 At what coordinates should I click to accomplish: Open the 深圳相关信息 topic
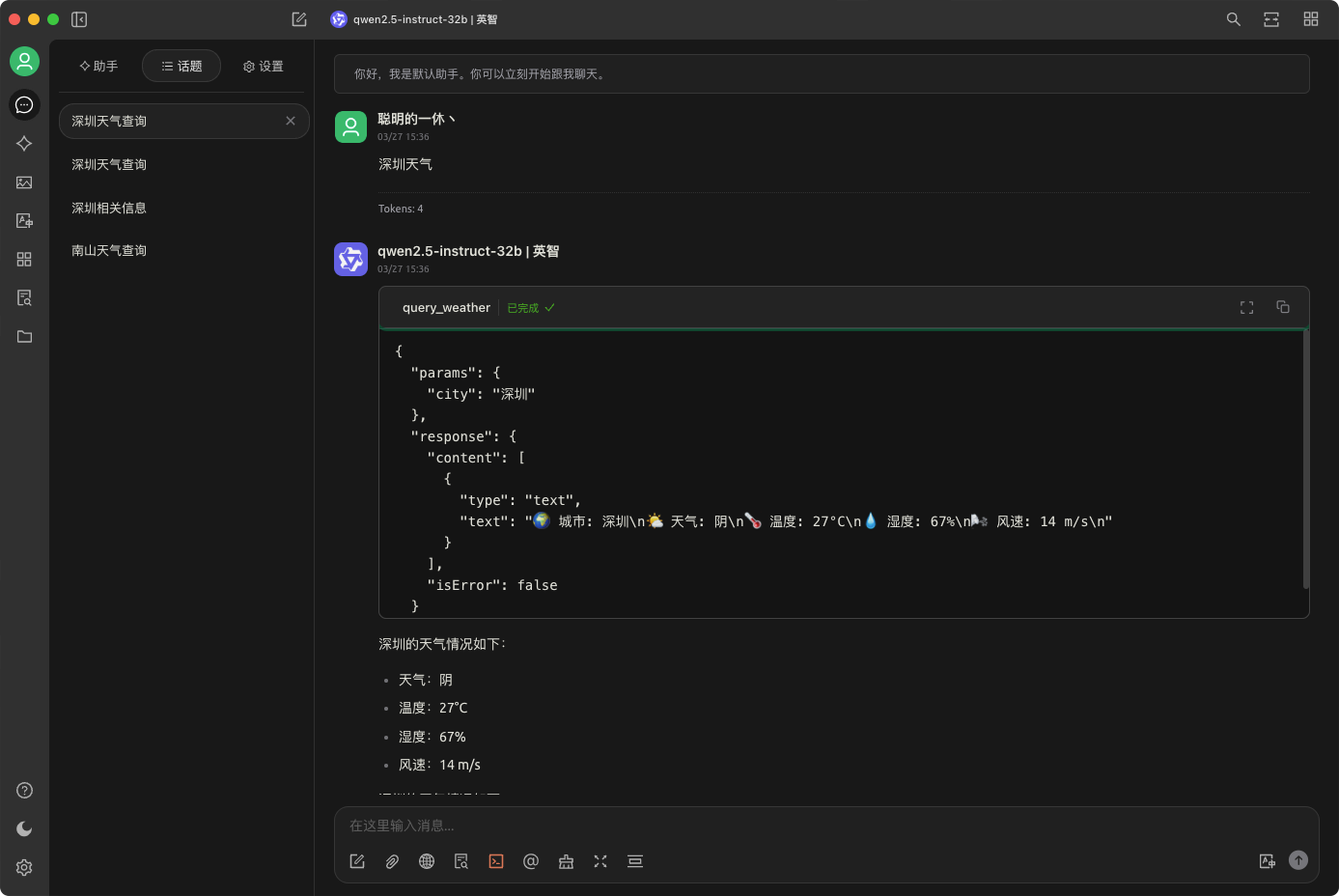(184, 209)
